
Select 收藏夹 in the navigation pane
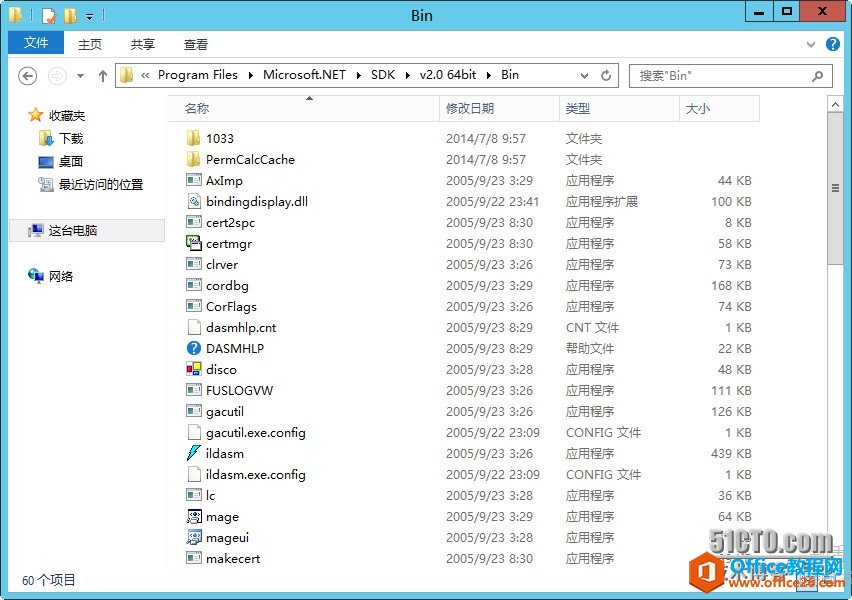tap(67, 115)
